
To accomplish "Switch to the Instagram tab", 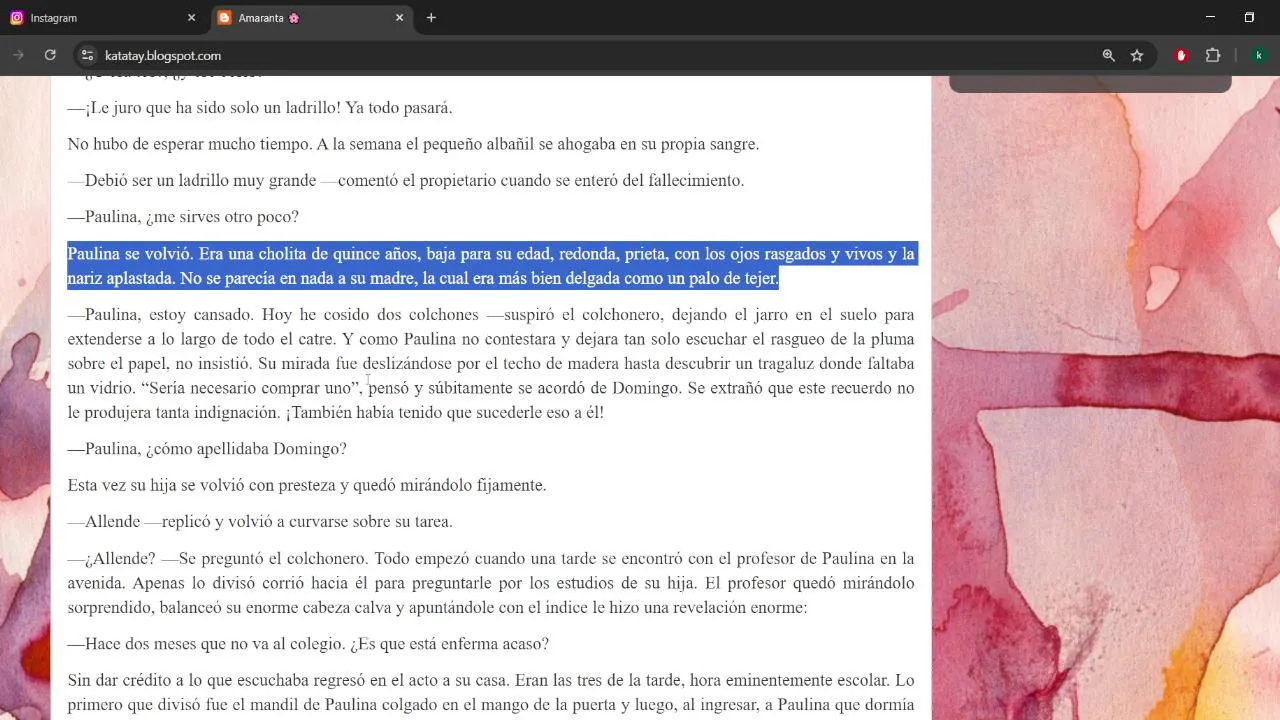I will (103, 18).
